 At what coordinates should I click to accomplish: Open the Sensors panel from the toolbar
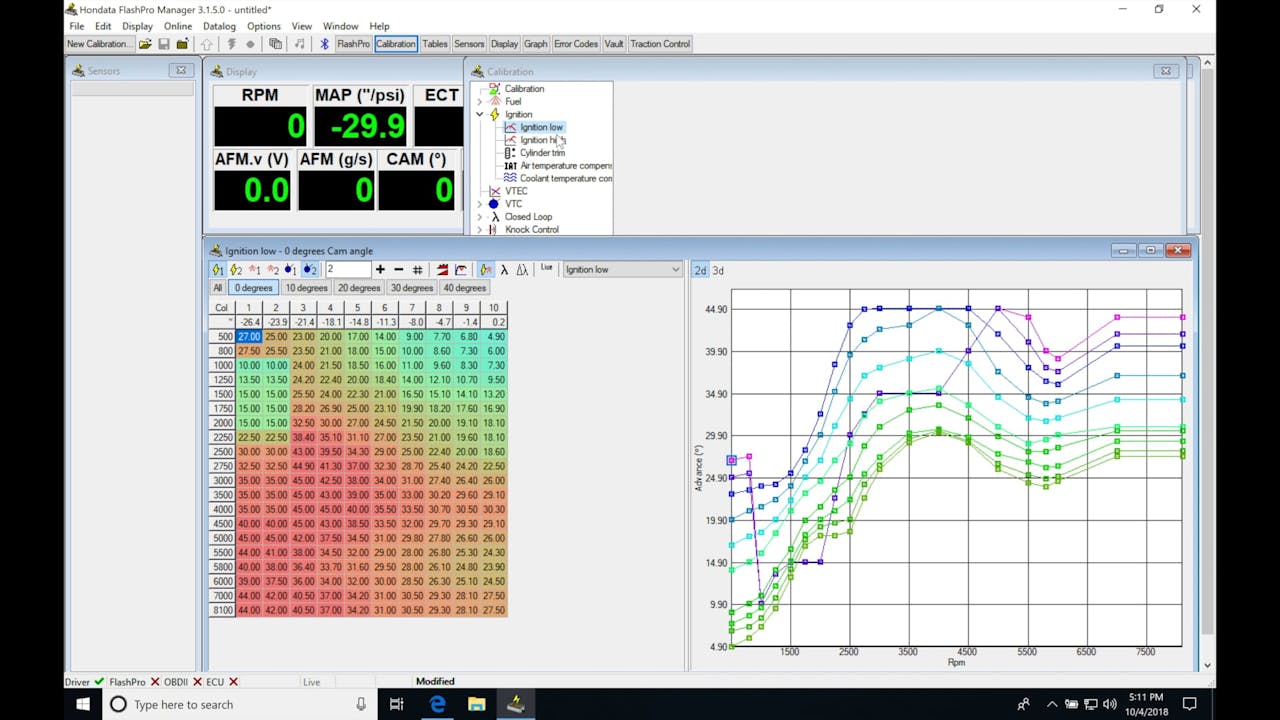coord(469,43)
